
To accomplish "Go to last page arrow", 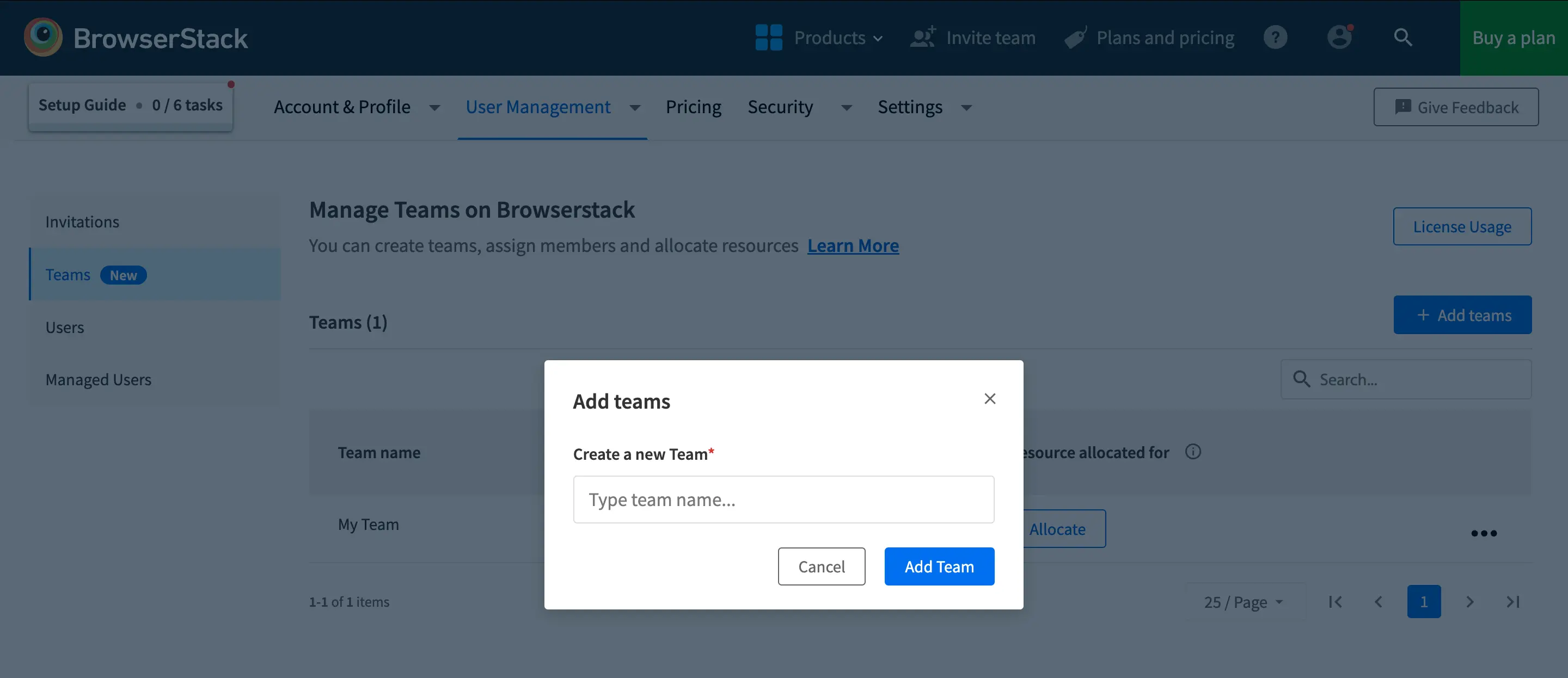I will tap(1513, 602).
